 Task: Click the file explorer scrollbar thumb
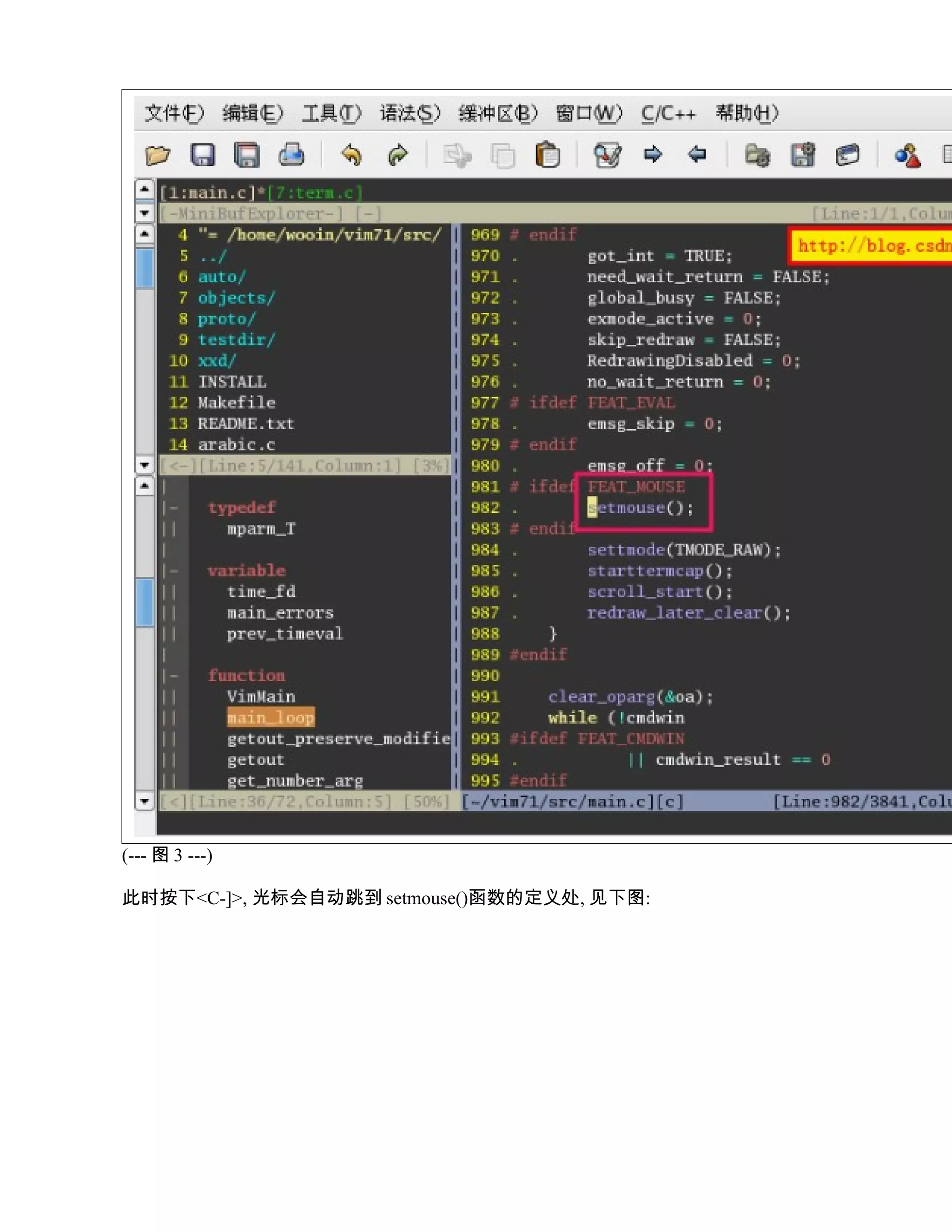[145, 268]
